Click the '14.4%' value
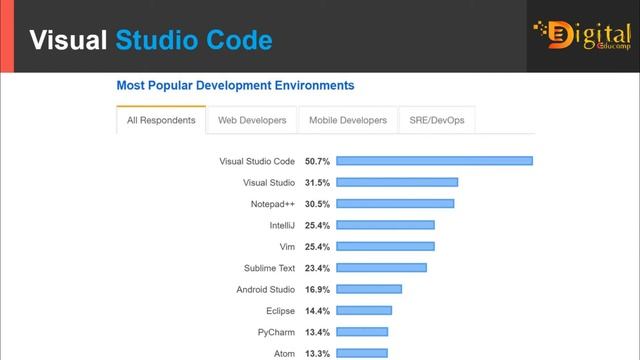This screenshot has height=360, width=640. tap(317, 311)
